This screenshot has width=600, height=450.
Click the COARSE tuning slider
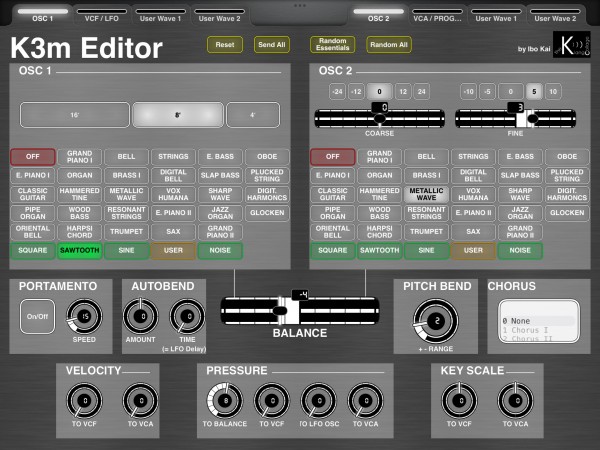click(x=380, y=118)
